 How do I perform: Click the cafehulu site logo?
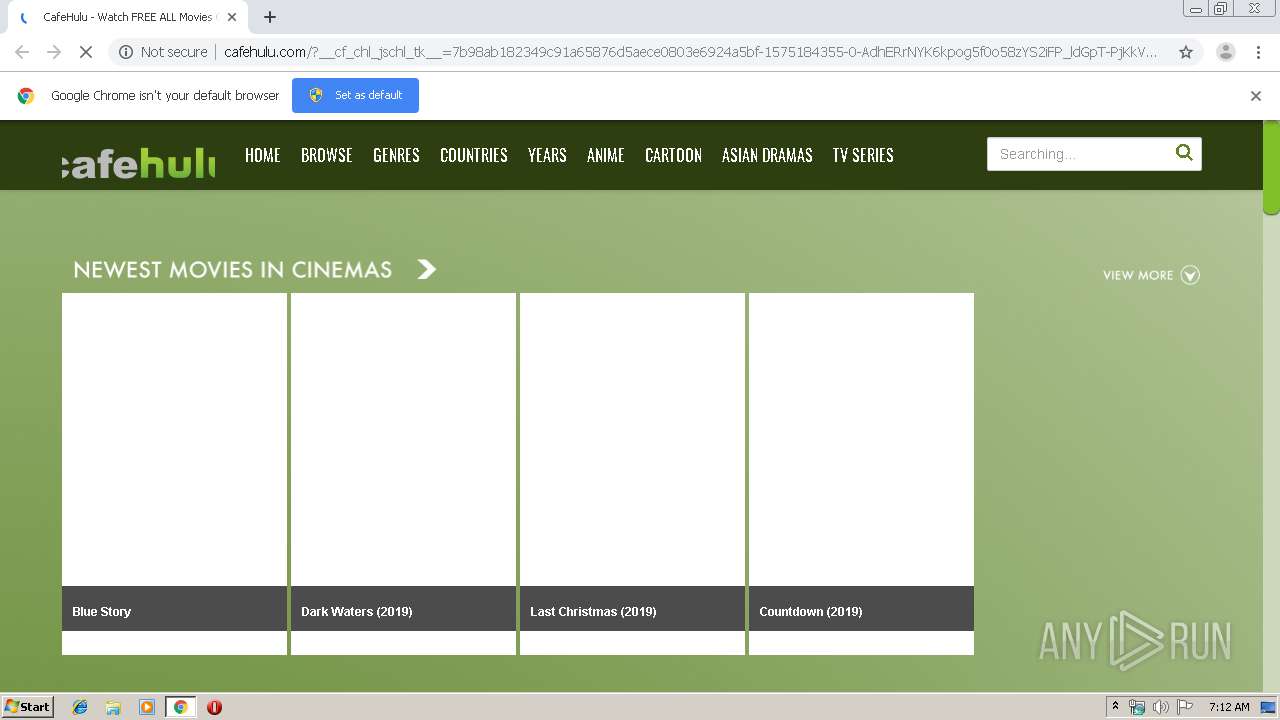(138, 162)
